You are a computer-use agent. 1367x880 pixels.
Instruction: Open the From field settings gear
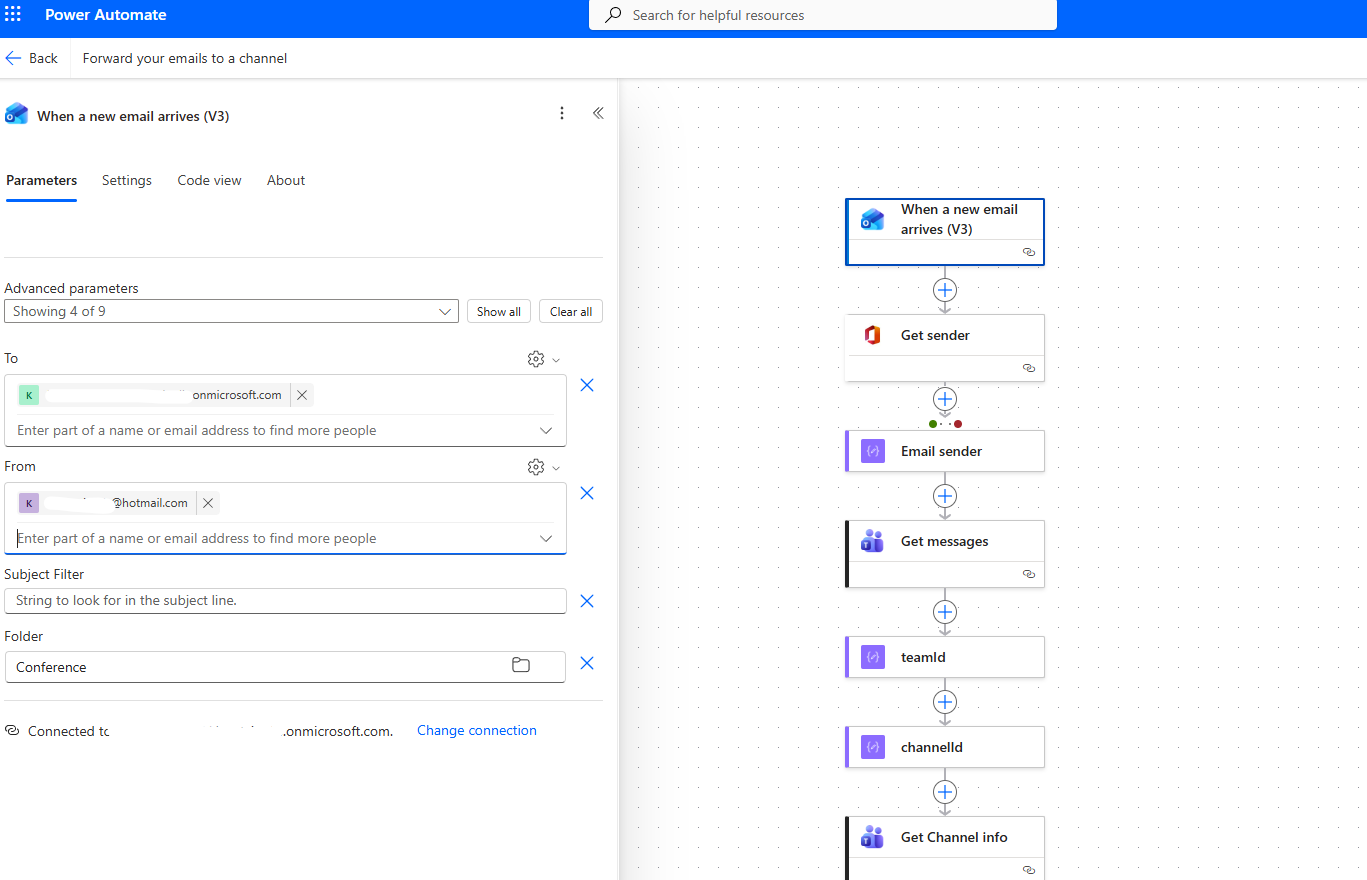point(536,467)
